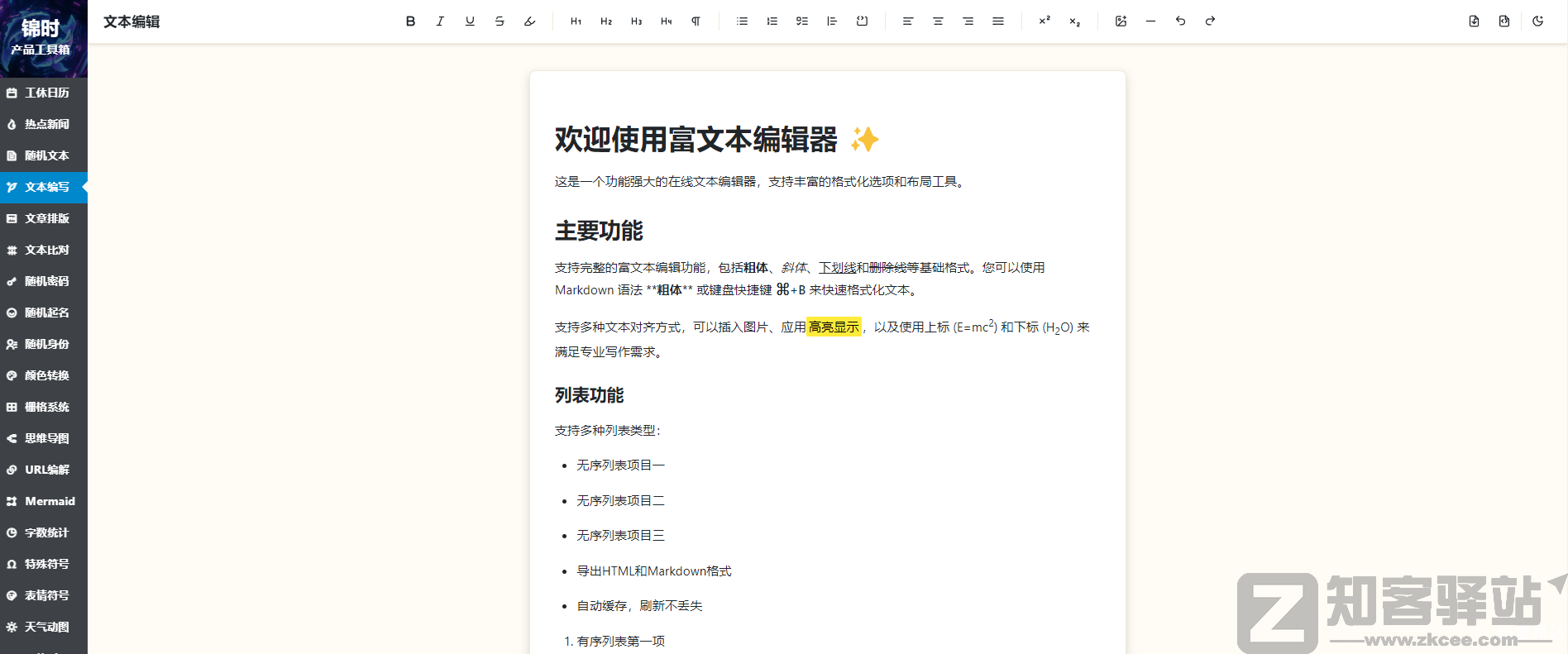
Task: Toggle dark mode with moon icon
Action: coord(1537,21)
